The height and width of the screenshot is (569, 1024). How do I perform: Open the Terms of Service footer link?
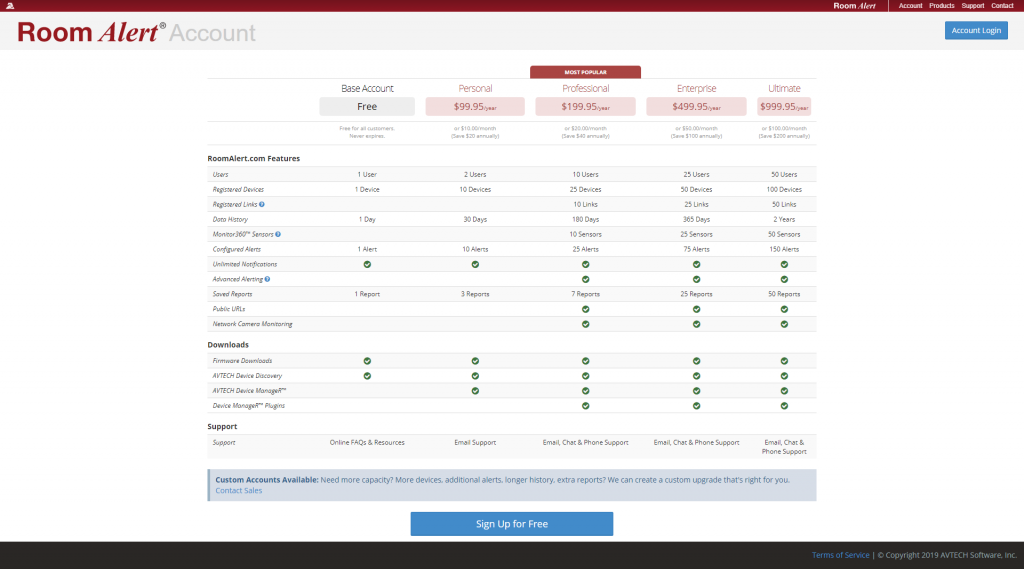840,555
